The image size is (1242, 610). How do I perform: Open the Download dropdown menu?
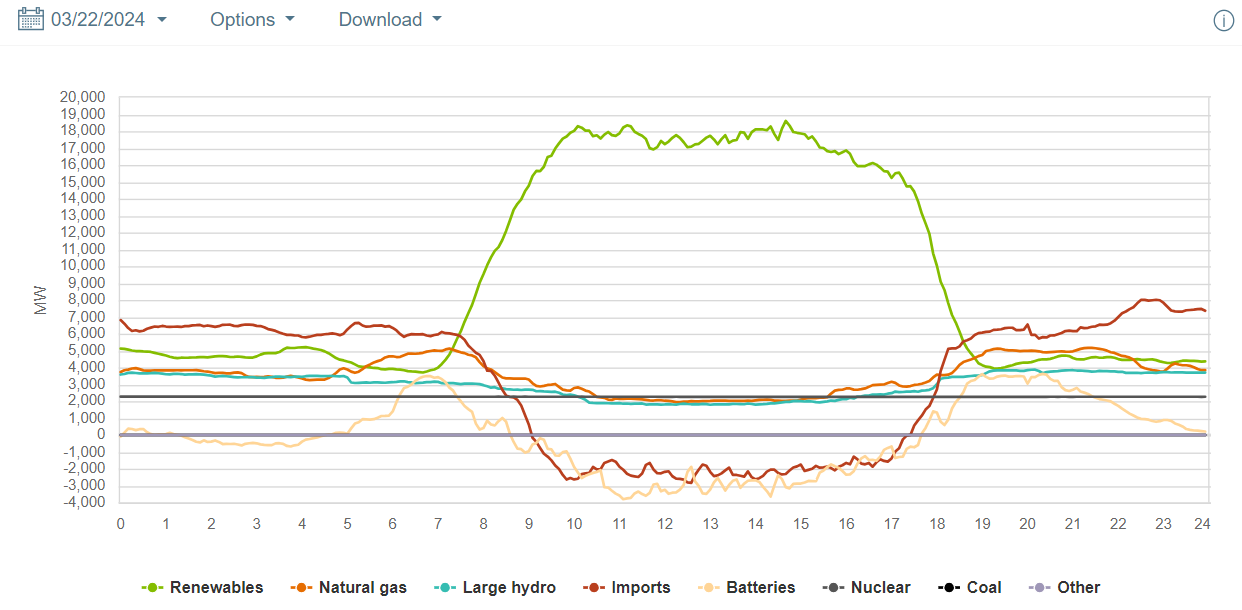(x=390, y=20)
